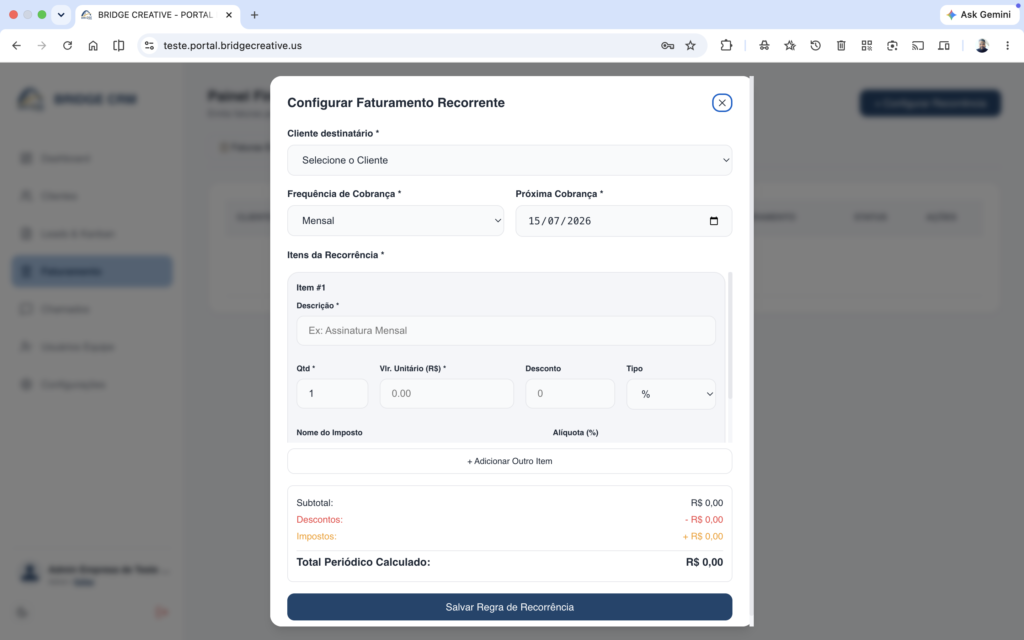
Task: Click the password key icon in address bar
Action: point(667,46)
